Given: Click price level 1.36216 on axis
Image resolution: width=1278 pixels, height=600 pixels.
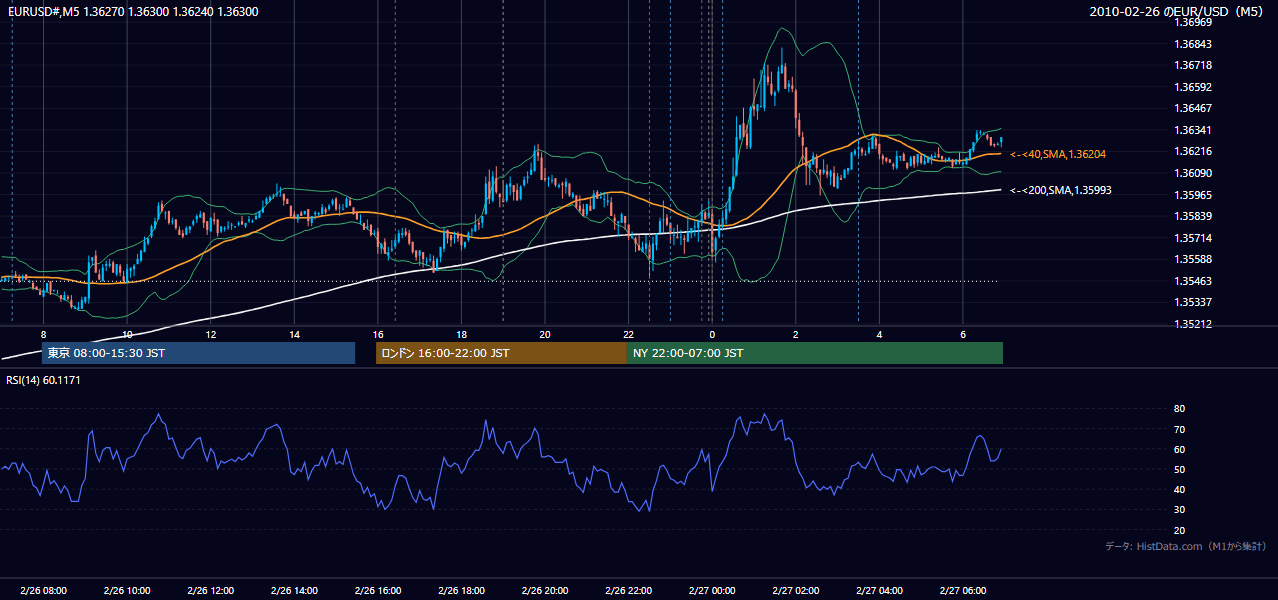Looking at the screenshot, I should (1193, 151).
